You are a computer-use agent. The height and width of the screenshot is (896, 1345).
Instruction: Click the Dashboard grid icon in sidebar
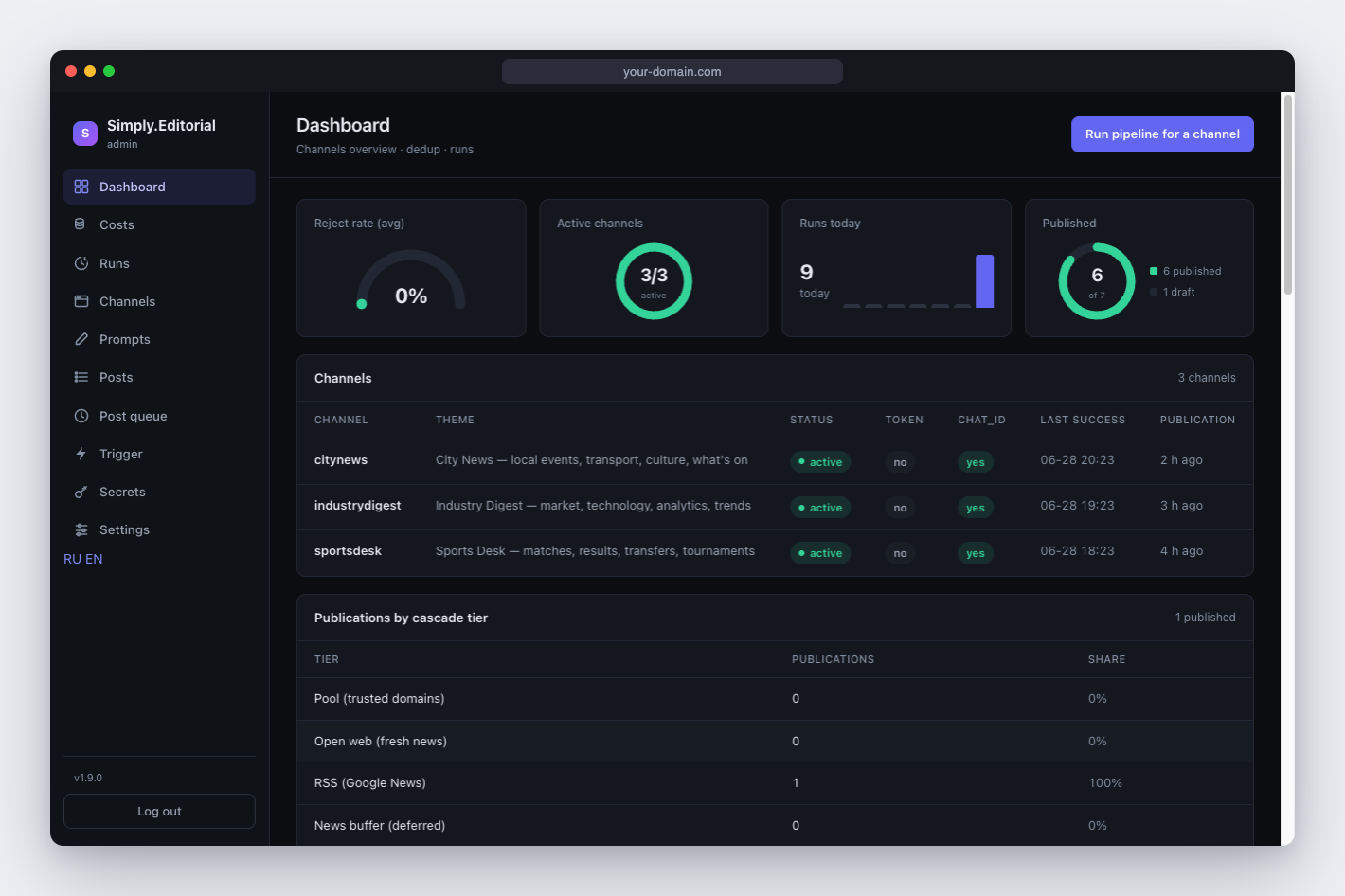point(81,187)
